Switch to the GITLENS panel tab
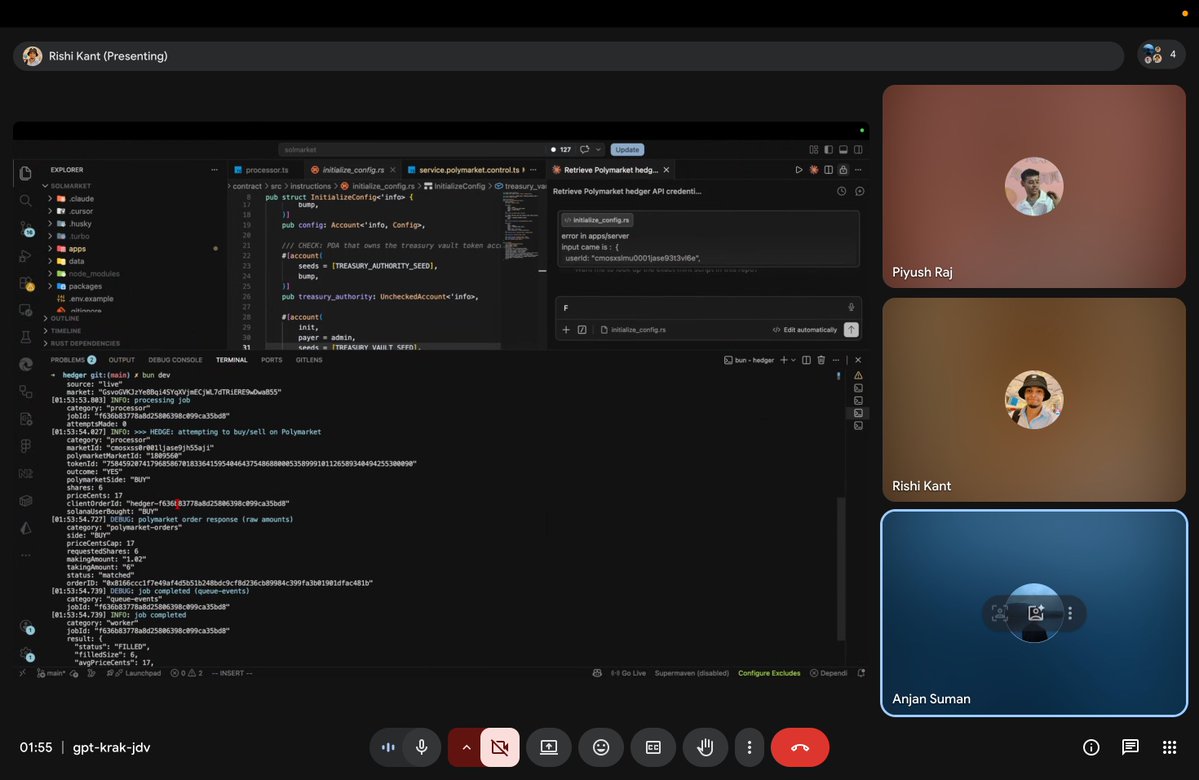Image resolution: width=1199 pixels, height=780 pixels. (309, 359)
